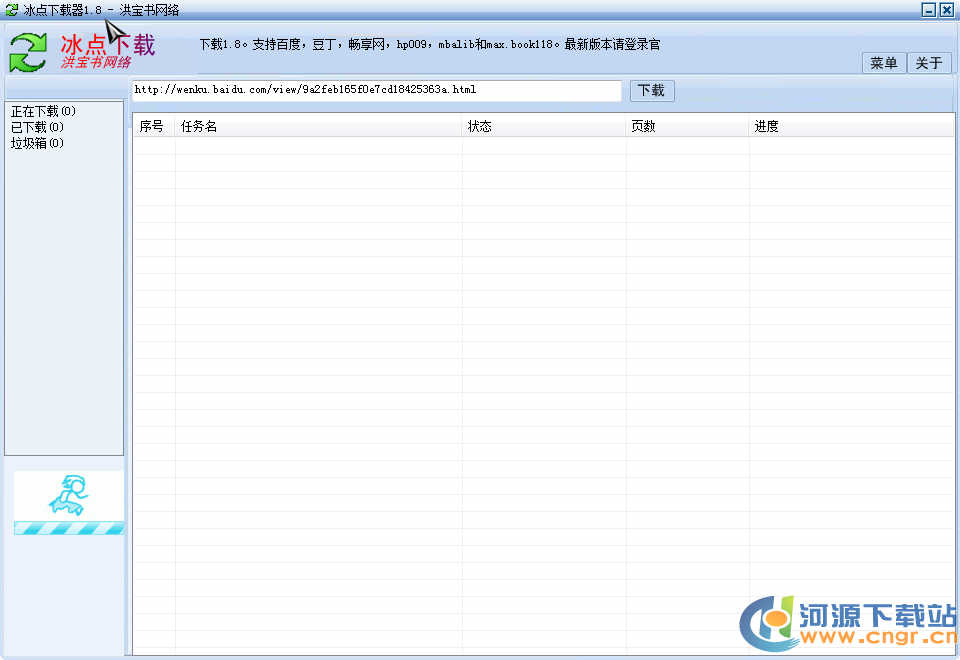The width and height of the screenshot is (960, 660).
Task: Select 正在下载 (0) list entry
Action: click(43, 111)
